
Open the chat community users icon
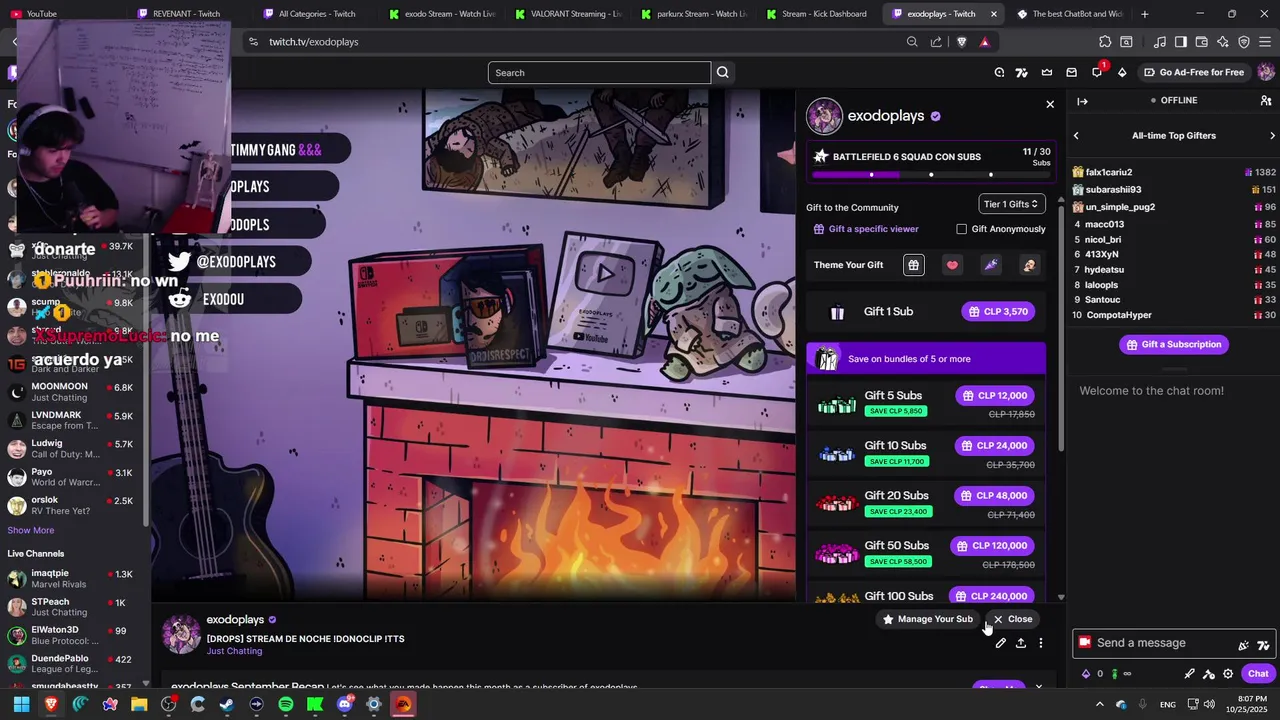click(1266, 100)
